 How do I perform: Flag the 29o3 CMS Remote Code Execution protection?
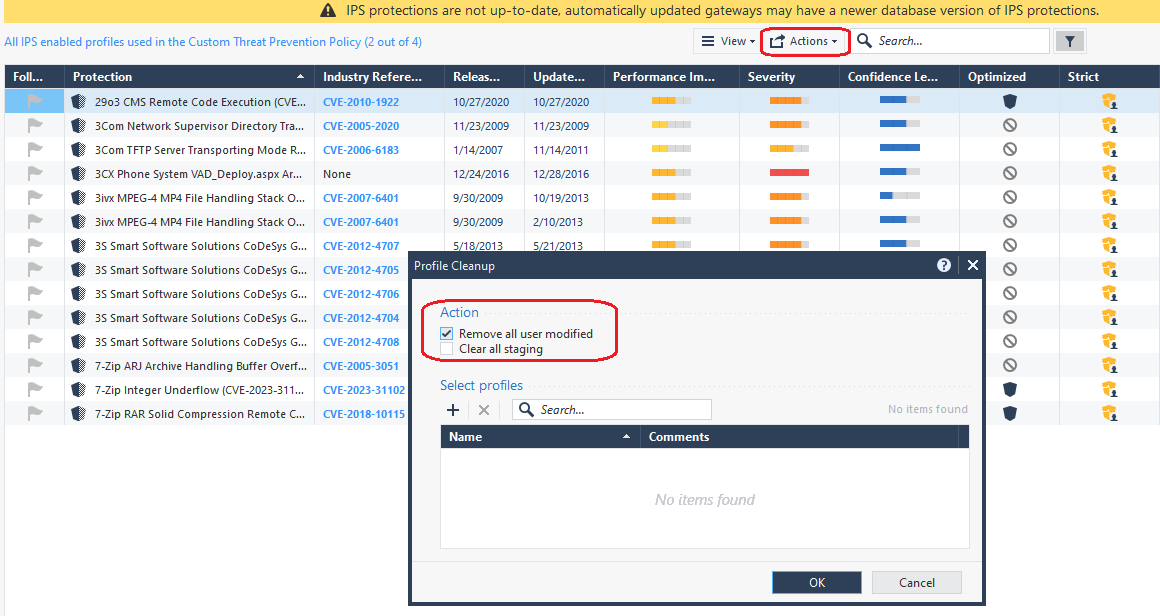click(34, 100)
